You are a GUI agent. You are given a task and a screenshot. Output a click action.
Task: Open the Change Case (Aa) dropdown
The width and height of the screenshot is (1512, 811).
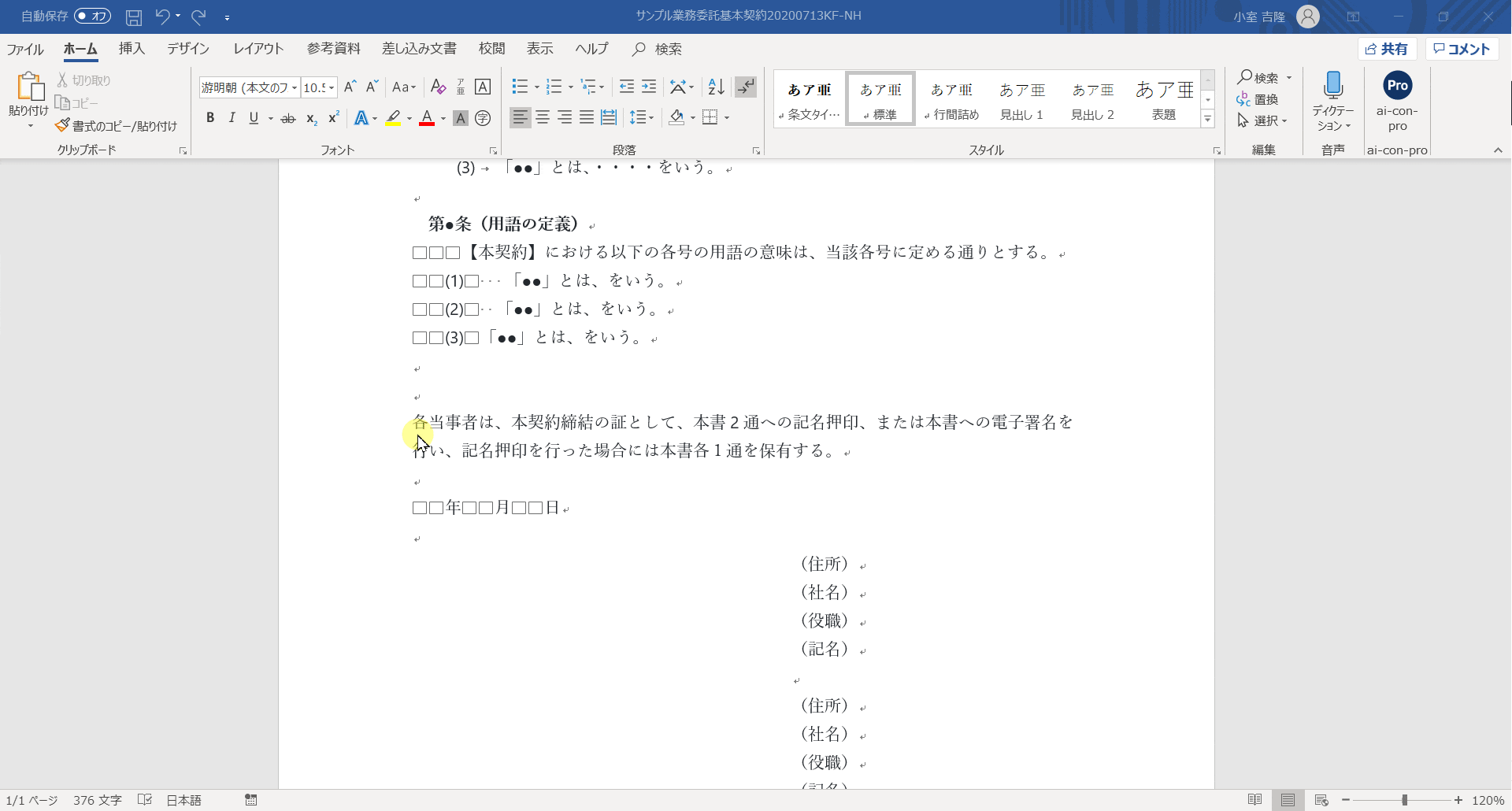coord(403,87)
